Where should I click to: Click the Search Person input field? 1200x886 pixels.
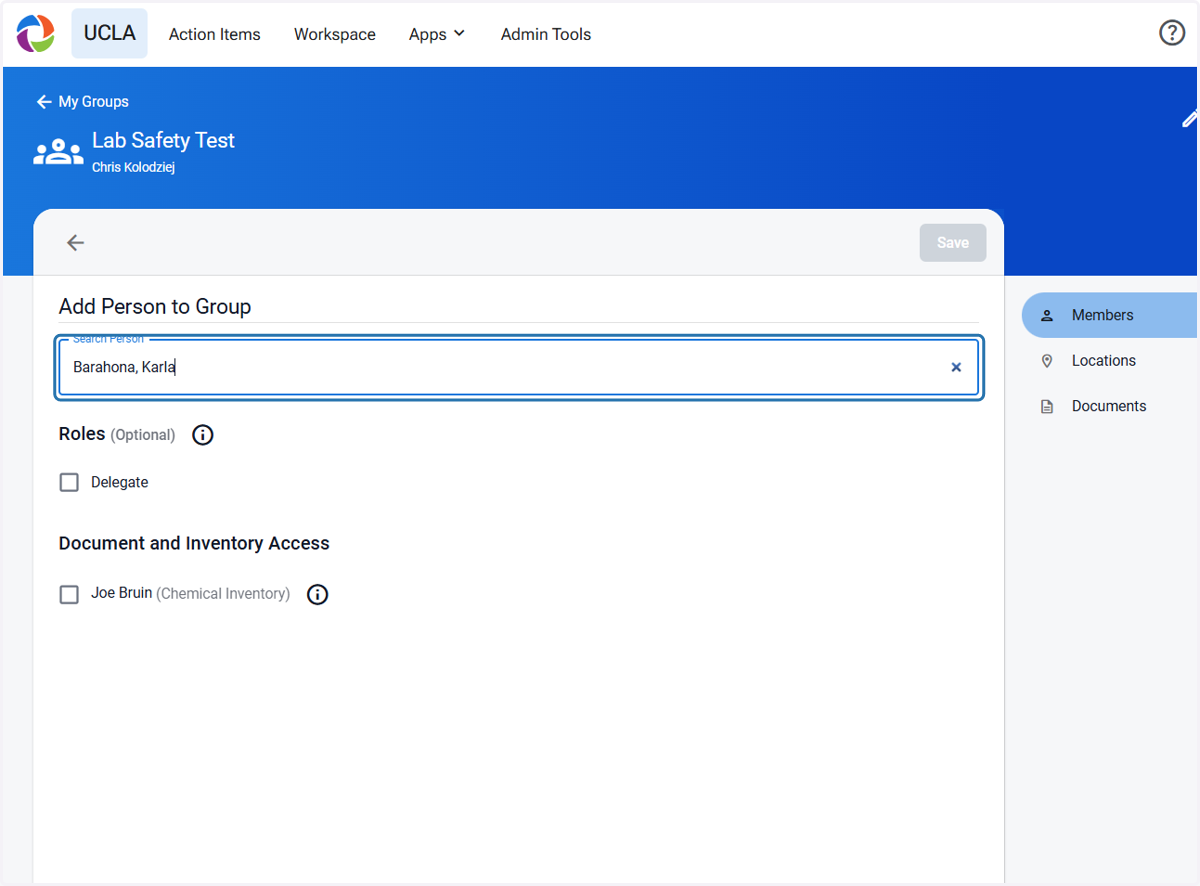click(x=518, y=367)
